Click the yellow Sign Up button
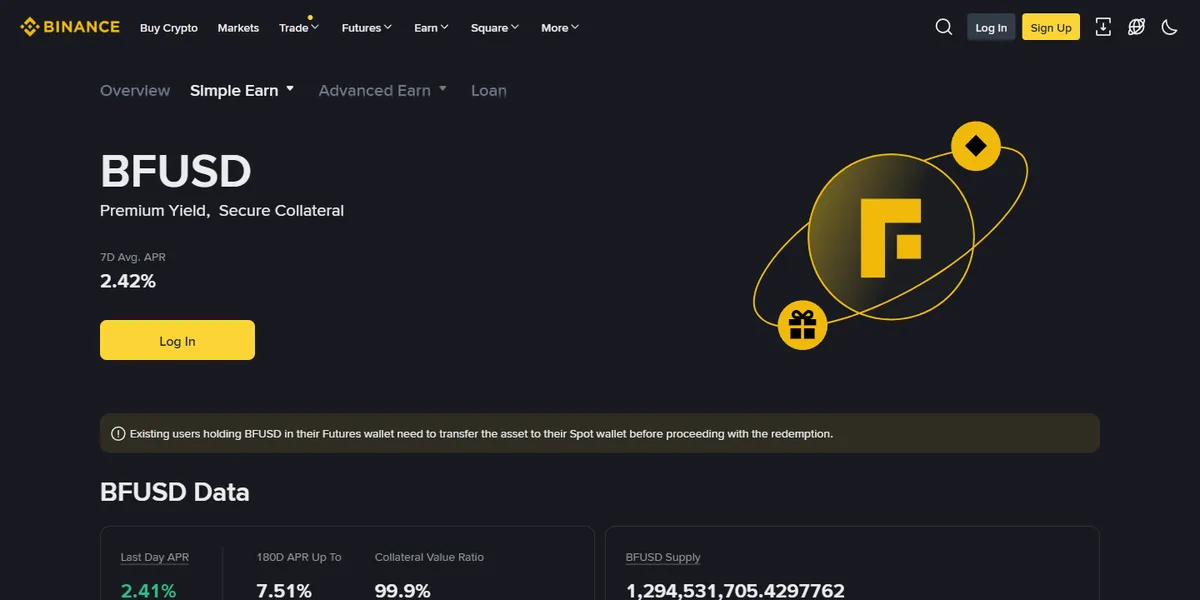1200x600 pixels. [x=1051, y=27]
